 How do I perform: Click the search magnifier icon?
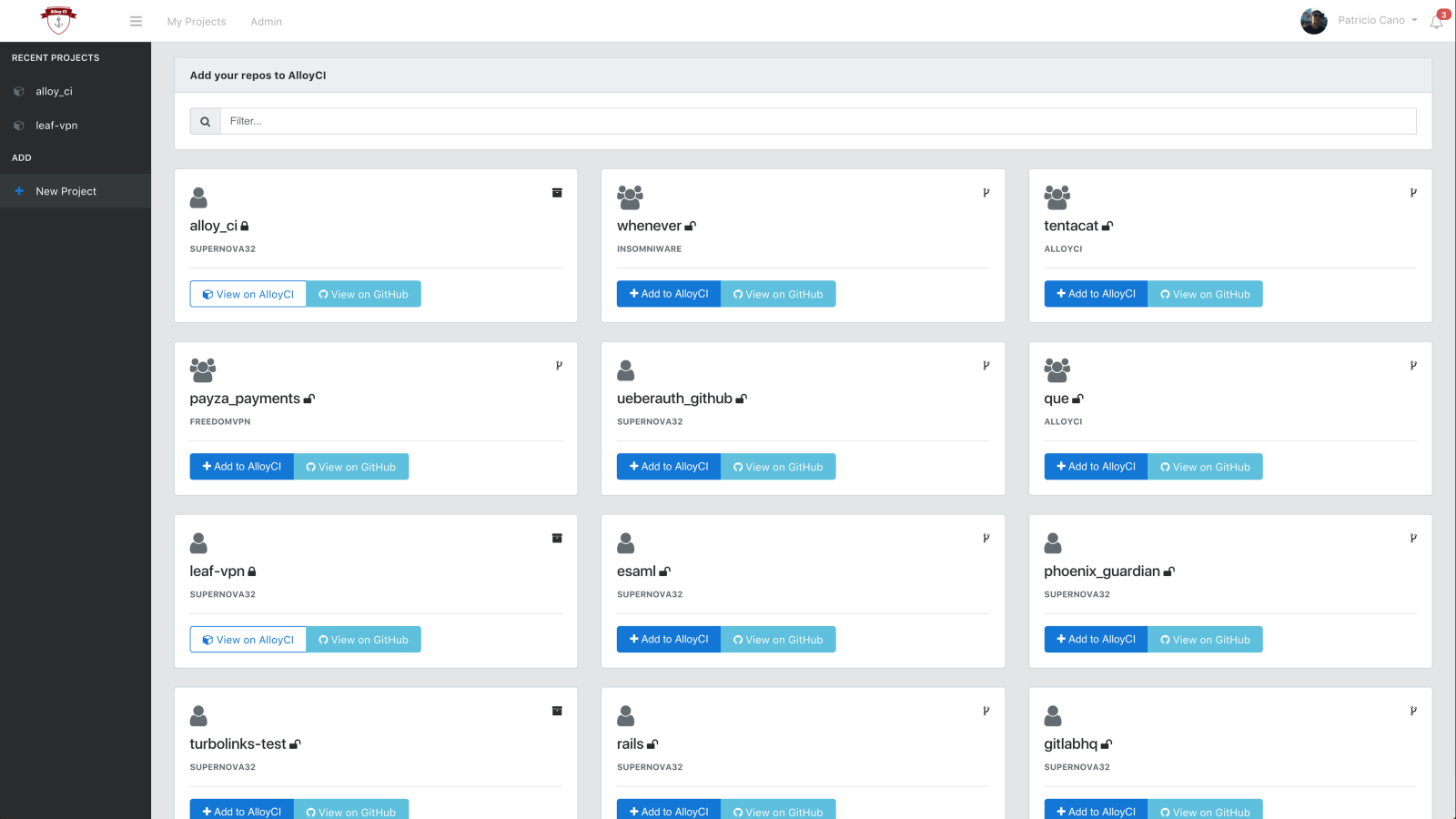pos(206,121)
